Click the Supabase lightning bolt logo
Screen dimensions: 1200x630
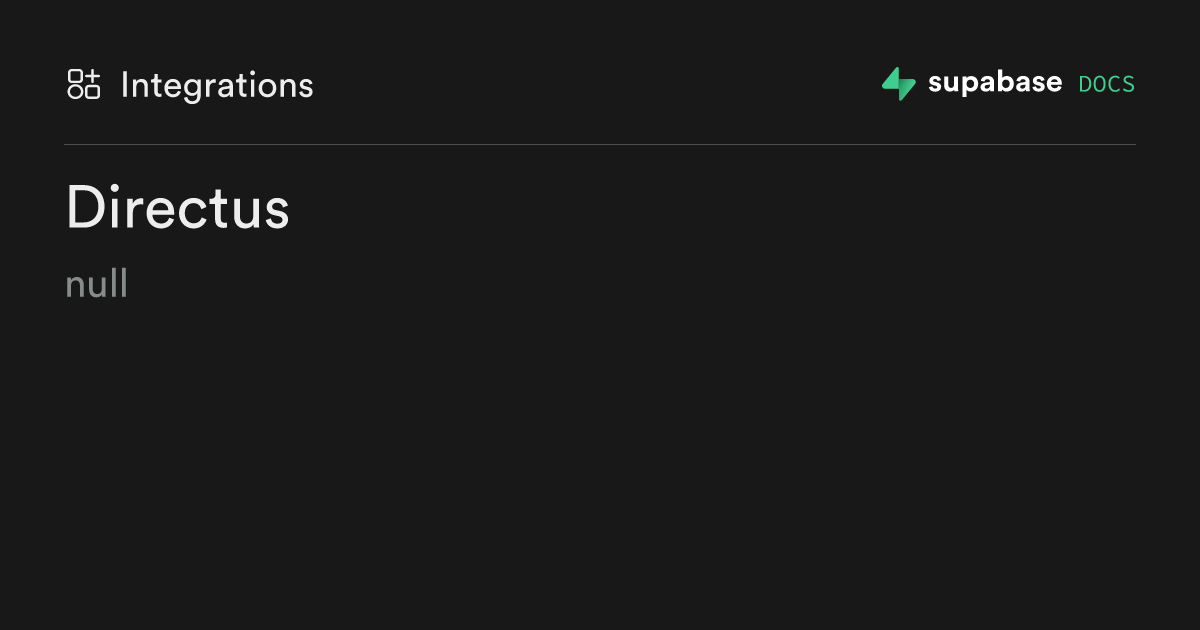(899, 84)
